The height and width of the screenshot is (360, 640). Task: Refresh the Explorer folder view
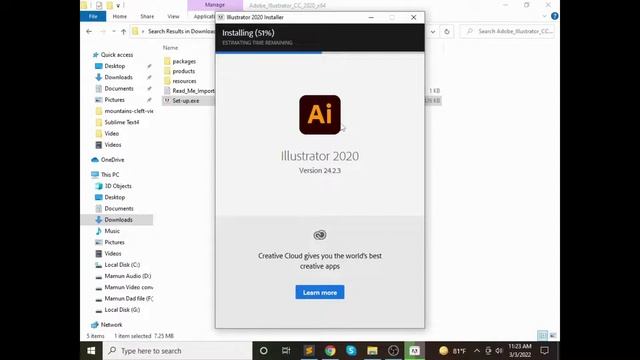click(x=447, y=31)
